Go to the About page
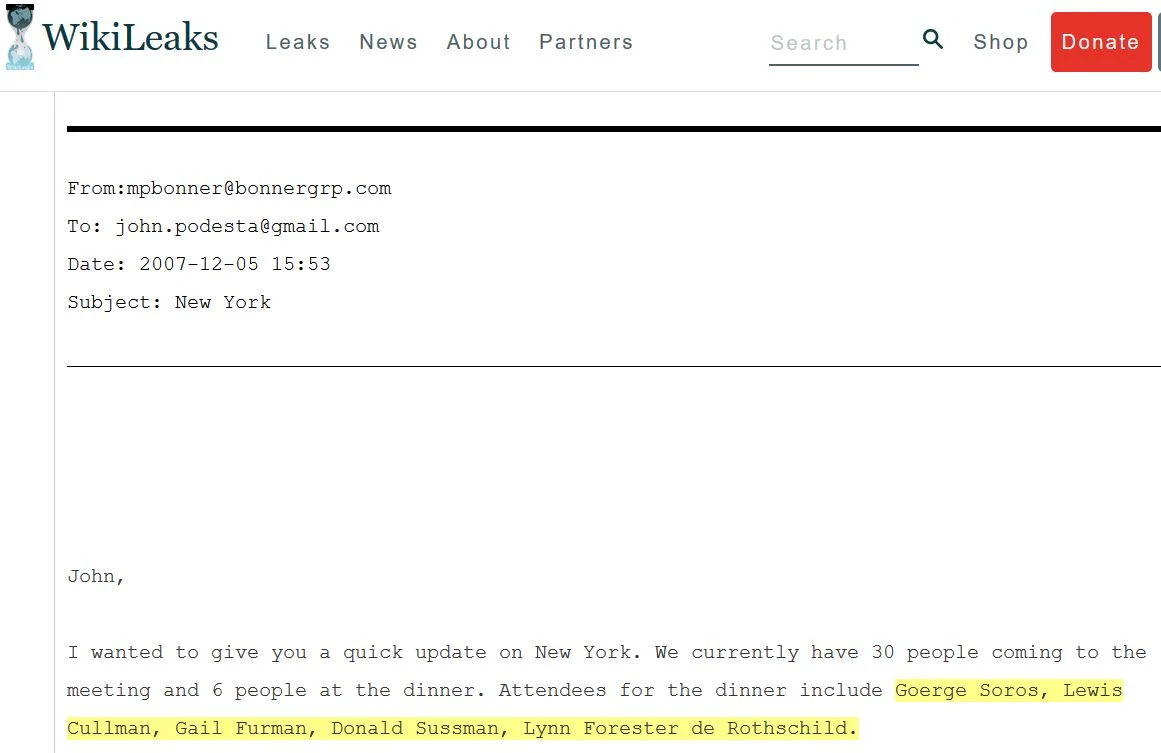Image resolution: width=1161 pixels, height=753 pixels. tap(478, 42)
